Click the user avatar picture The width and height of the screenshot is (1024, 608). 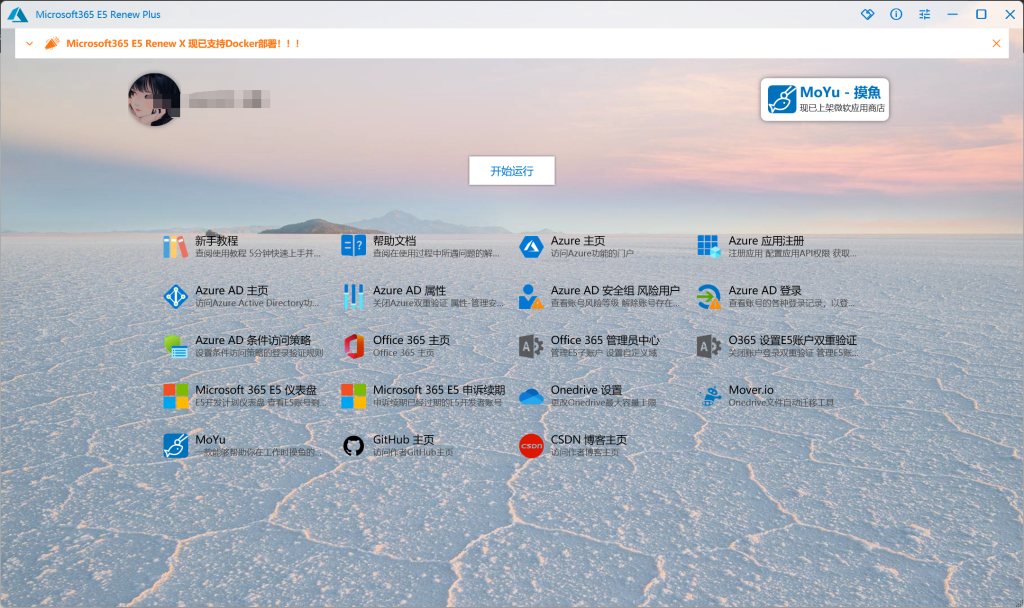tap(154, 99)
